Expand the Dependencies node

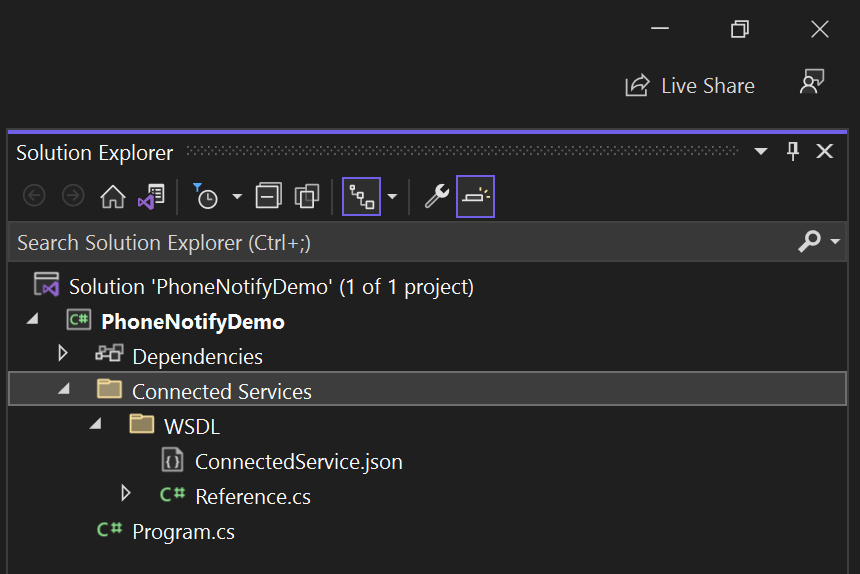click(x=63, y=354)
